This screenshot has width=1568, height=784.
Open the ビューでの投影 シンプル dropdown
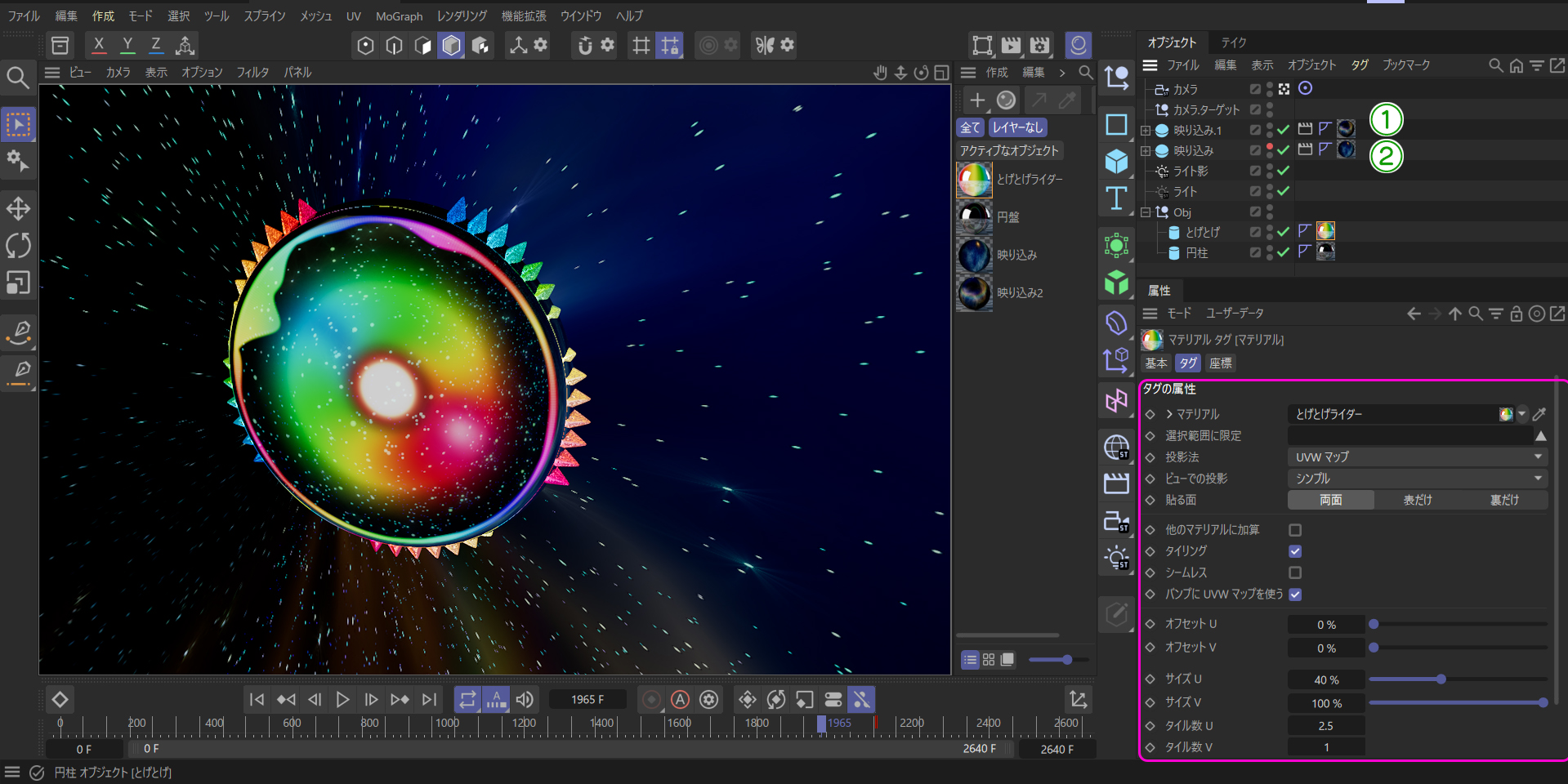1417,479
